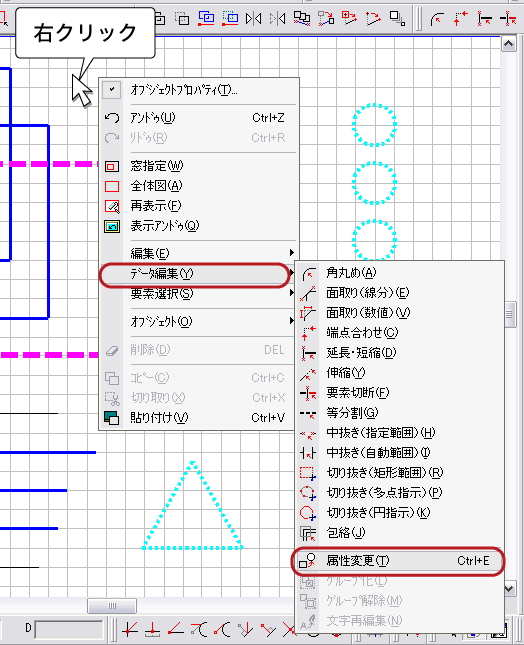Click 貼り付け paste menu entry
Image resolution: width=524 pixels, height=645 pixels.
point(199,418)
